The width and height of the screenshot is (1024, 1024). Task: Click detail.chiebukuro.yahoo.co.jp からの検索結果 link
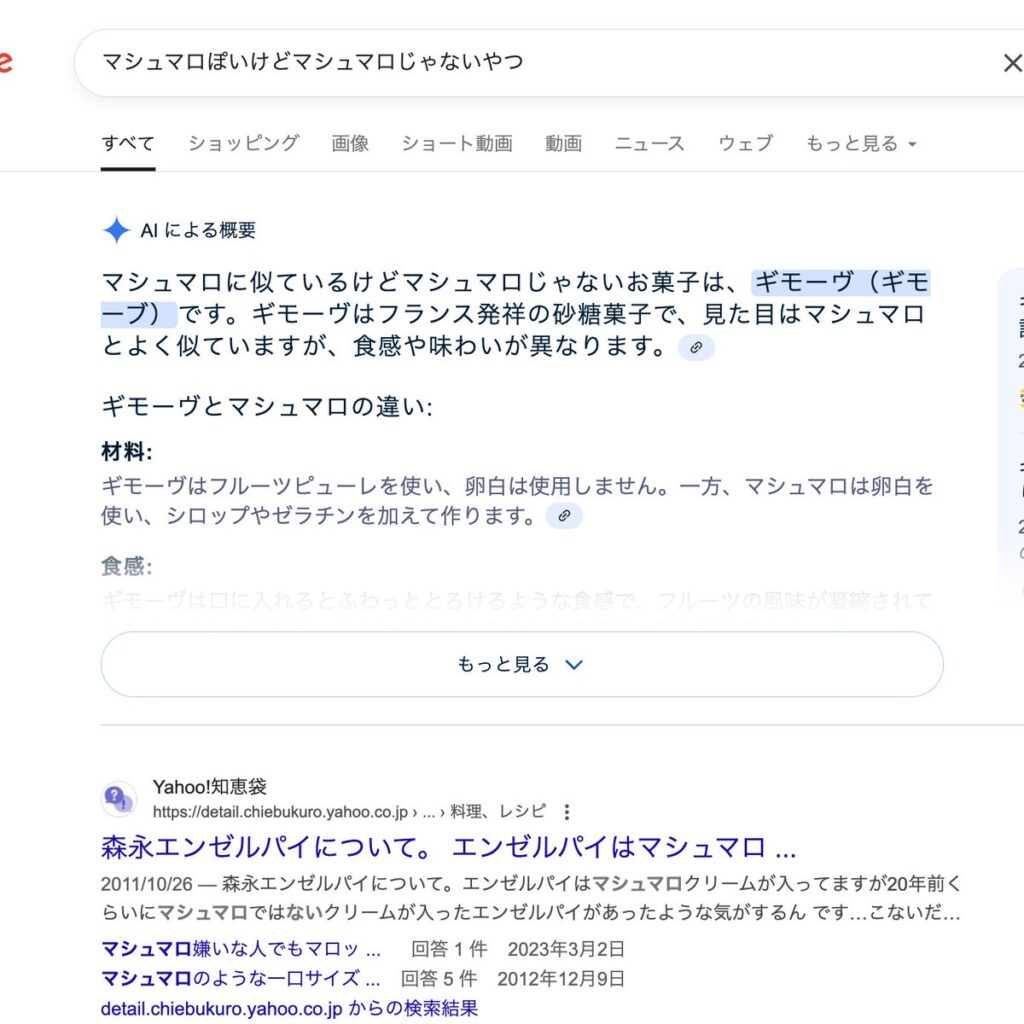289,1008
